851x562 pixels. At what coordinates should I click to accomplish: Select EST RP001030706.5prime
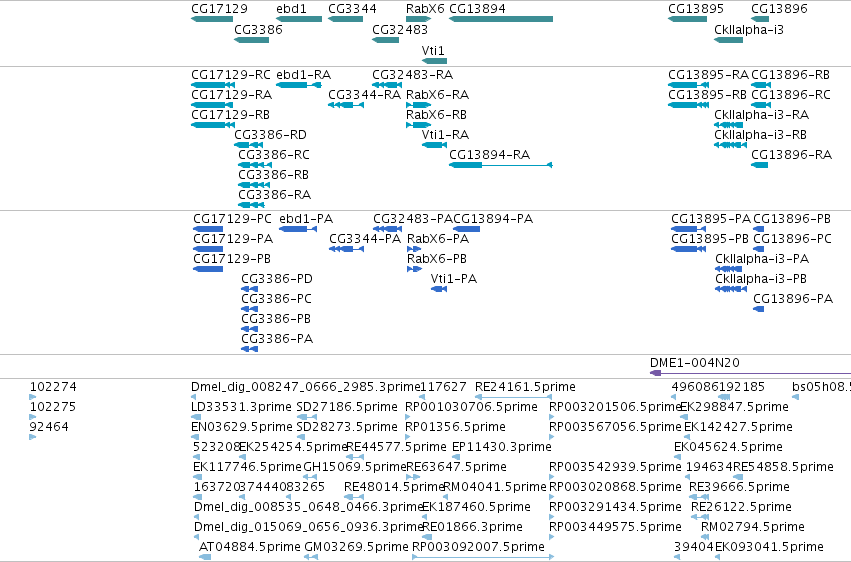(x=408, y=417)
